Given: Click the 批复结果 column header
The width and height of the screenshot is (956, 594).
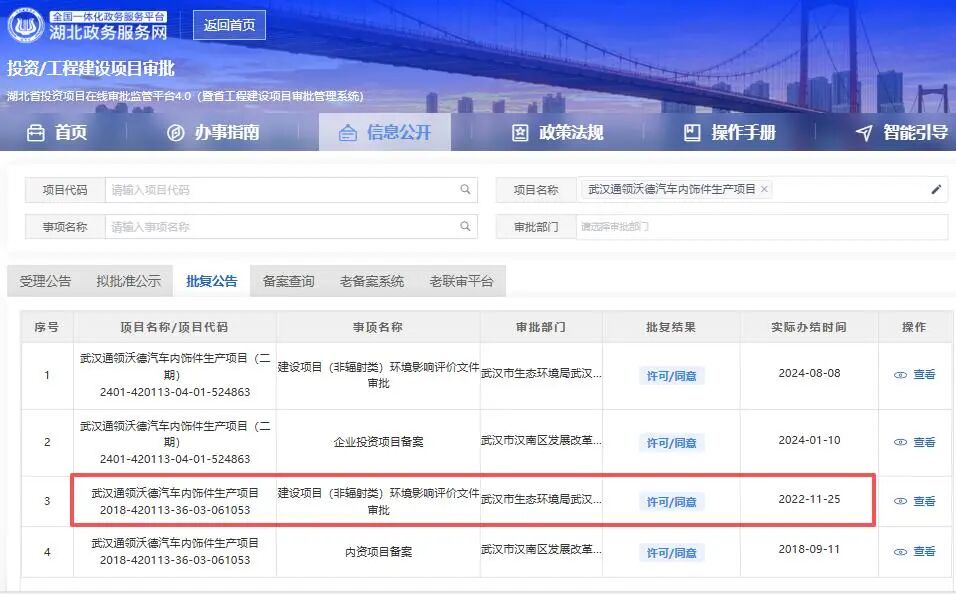Looking at the screenshot, I should (x=671, y=327).
